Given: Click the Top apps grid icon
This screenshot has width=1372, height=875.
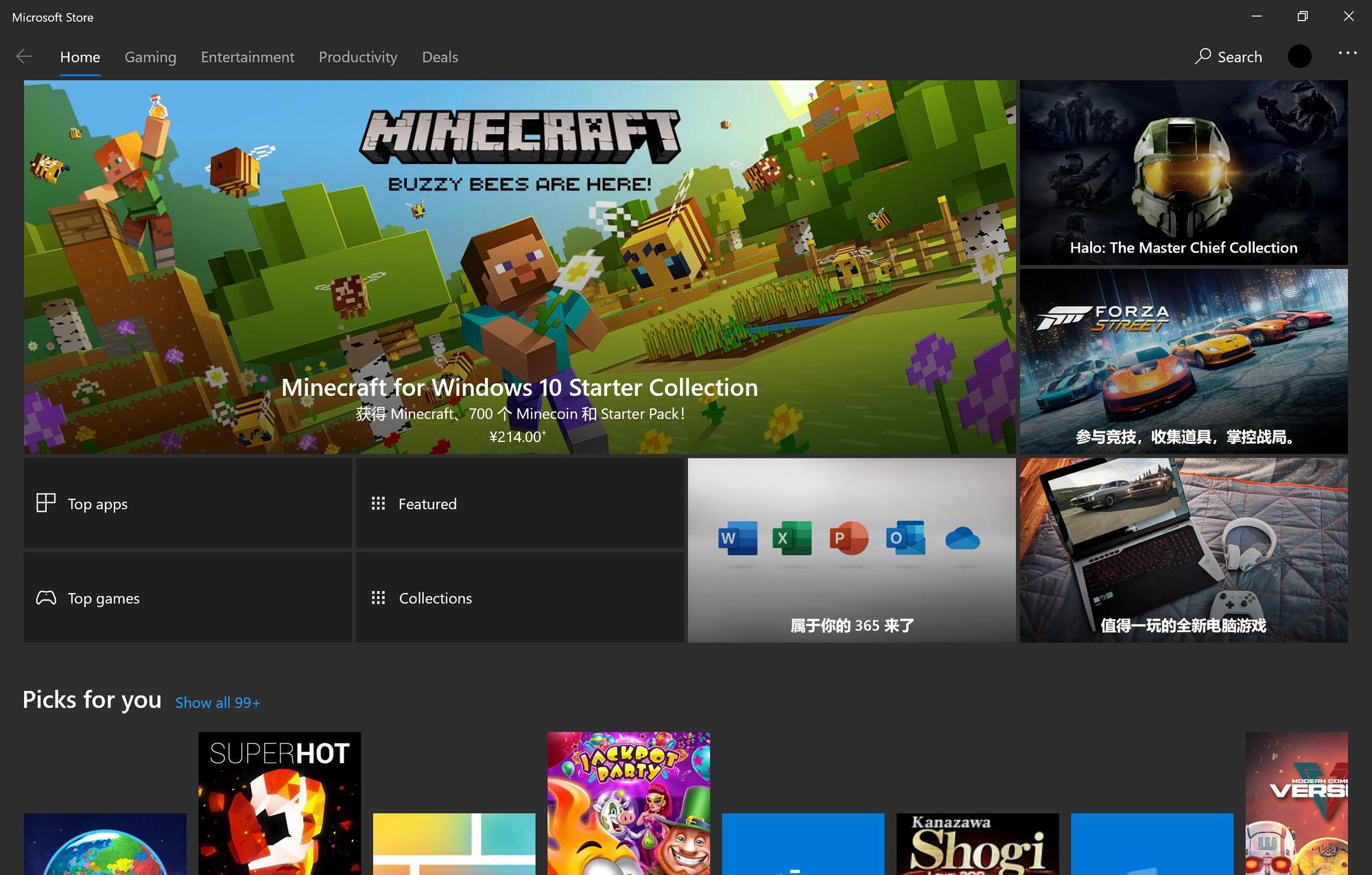Looking at the screenshot, I should tap(46, 503).
